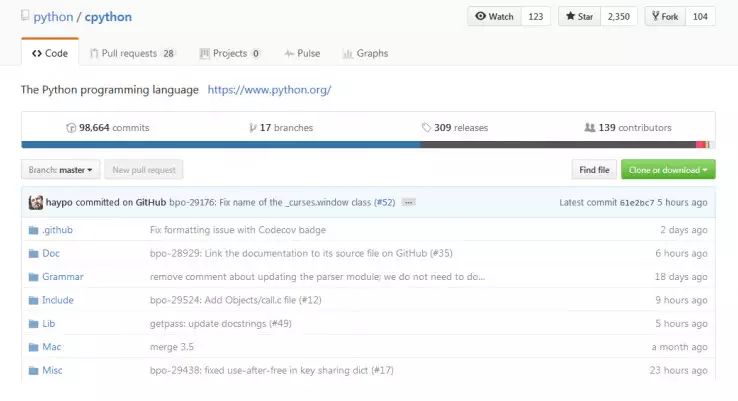Click the Watch button
Viewport: 738px width, 401px height.
(x=494, y=16)
